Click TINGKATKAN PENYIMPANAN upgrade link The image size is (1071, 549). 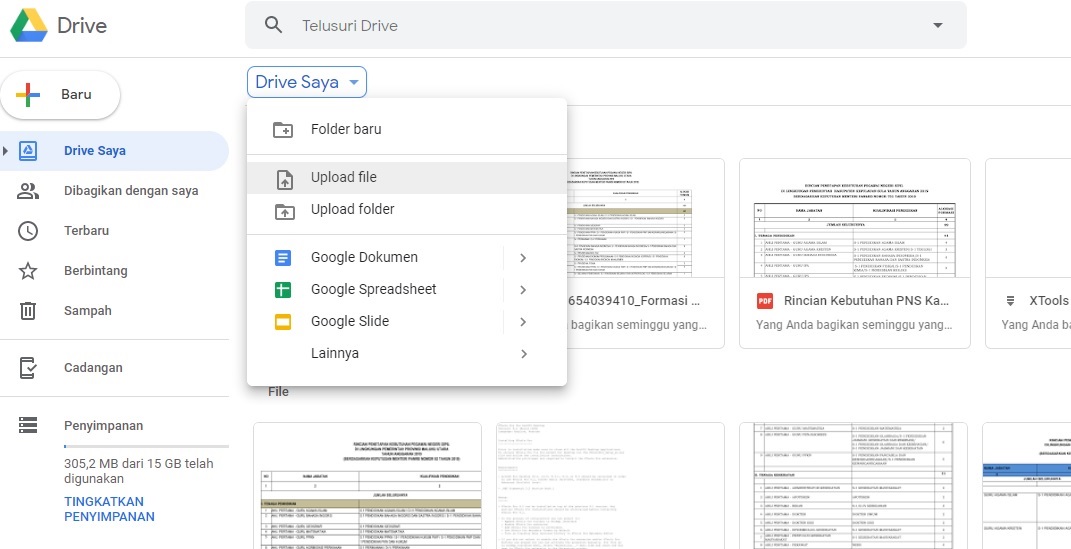[x=109, y=509]
